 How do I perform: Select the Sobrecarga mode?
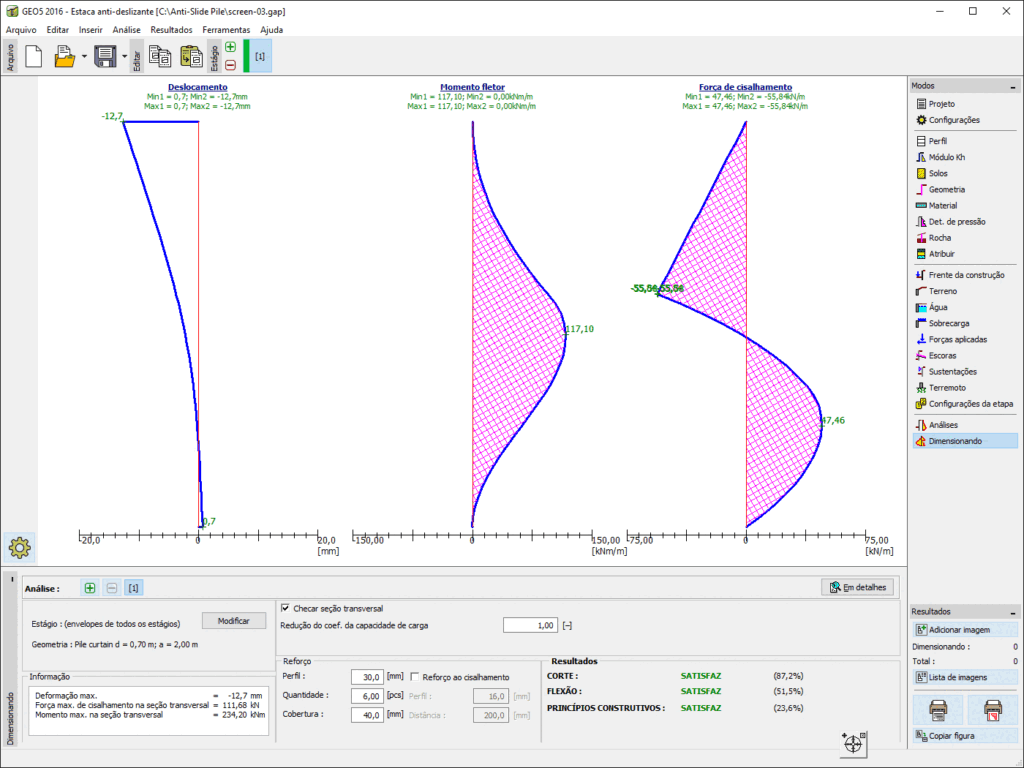(965, 323)
